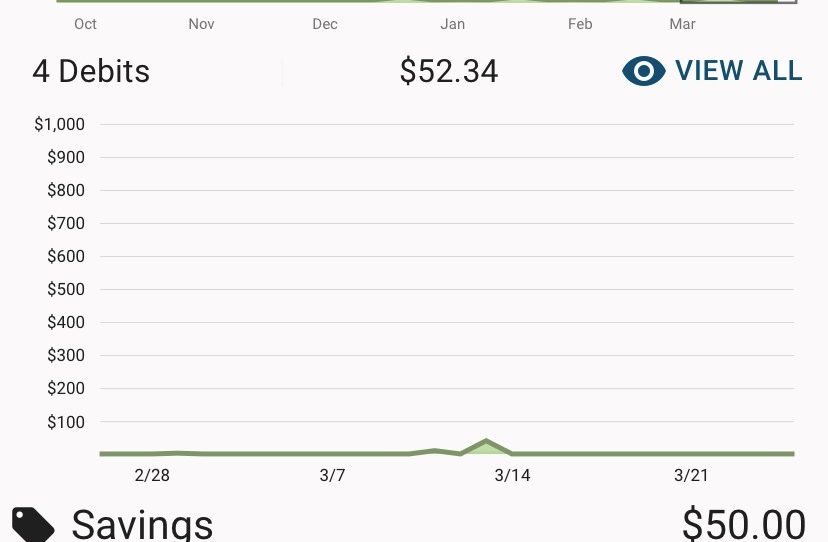The image size is (828, 542).
Task: Click the $52.34 debit total
Action: point(448,71)
